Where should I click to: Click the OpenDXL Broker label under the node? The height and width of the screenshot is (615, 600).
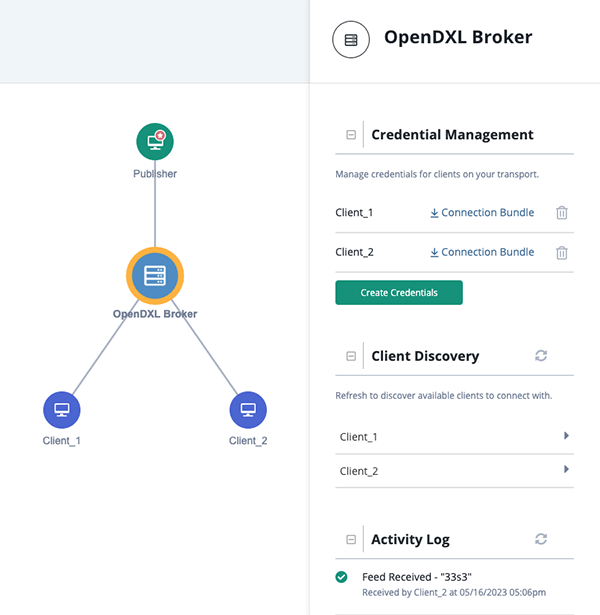click(155, 314)
